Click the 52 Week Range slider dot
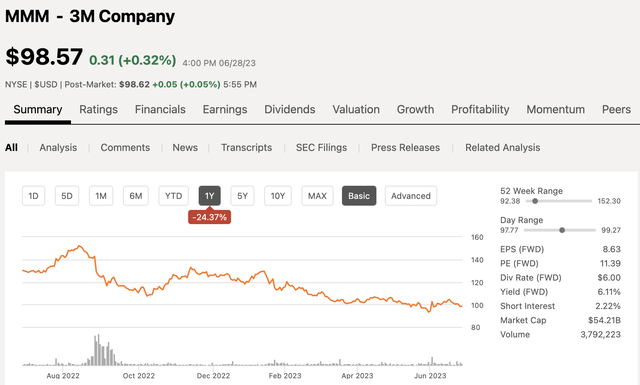Viewport: 640px width, 385px height. coord(535,201)
